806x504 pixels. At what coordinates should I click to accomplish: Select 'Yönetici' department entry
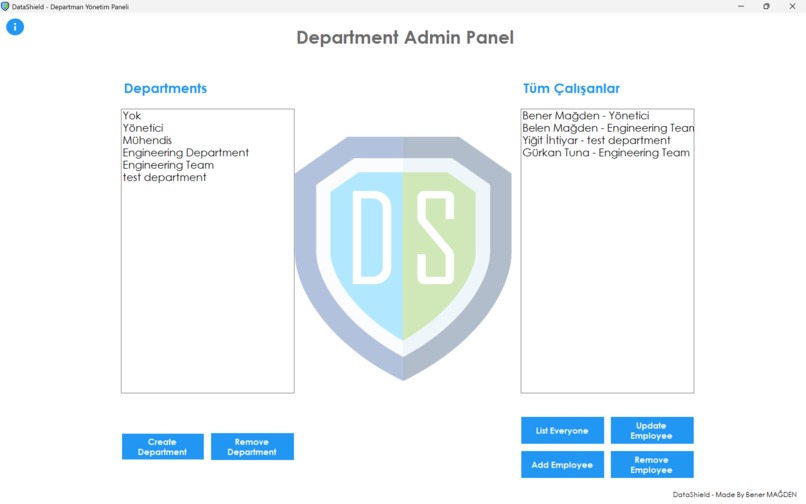(208, 128)
